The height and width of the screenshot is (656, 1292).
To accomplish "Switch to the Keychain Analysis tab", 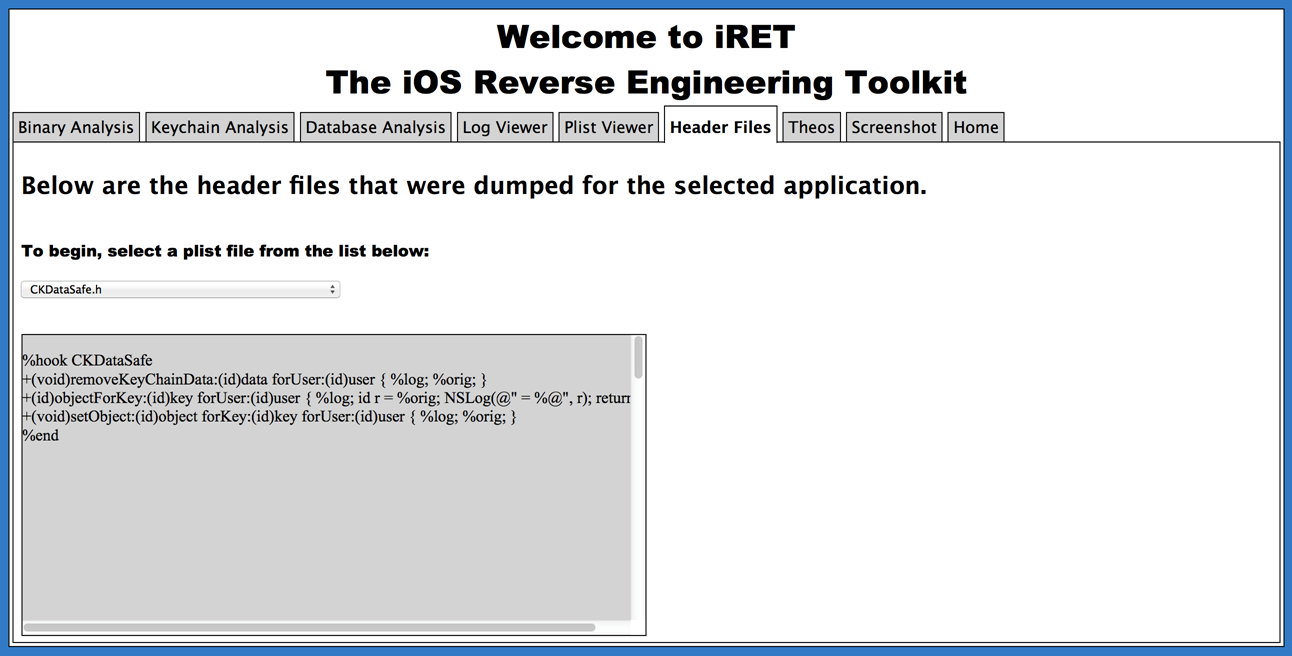I will (220, 127).
